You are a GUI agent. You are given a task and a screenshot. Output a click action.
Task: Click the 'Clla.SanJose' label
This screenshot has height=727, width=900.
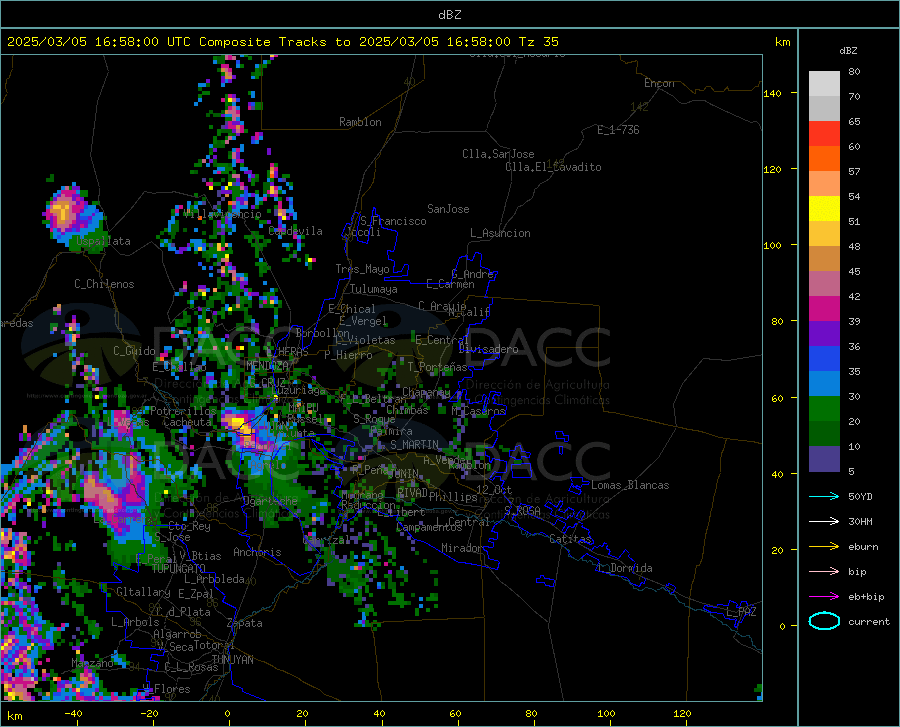pos(498,154)
